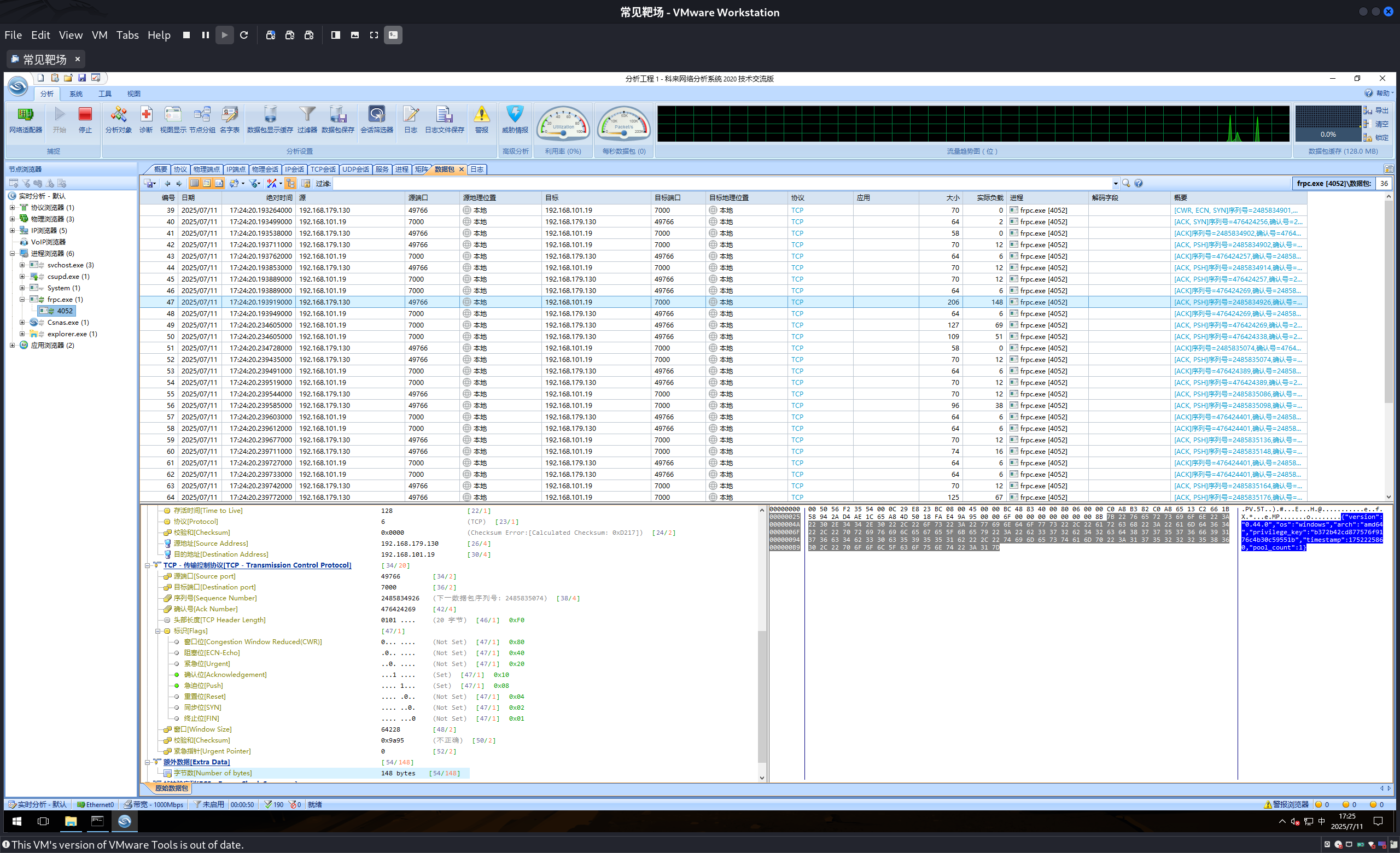The height and width of the screenshot is (853, 1400).
Task: Click search magnifier beside filter box
Action: point(1125,183)
